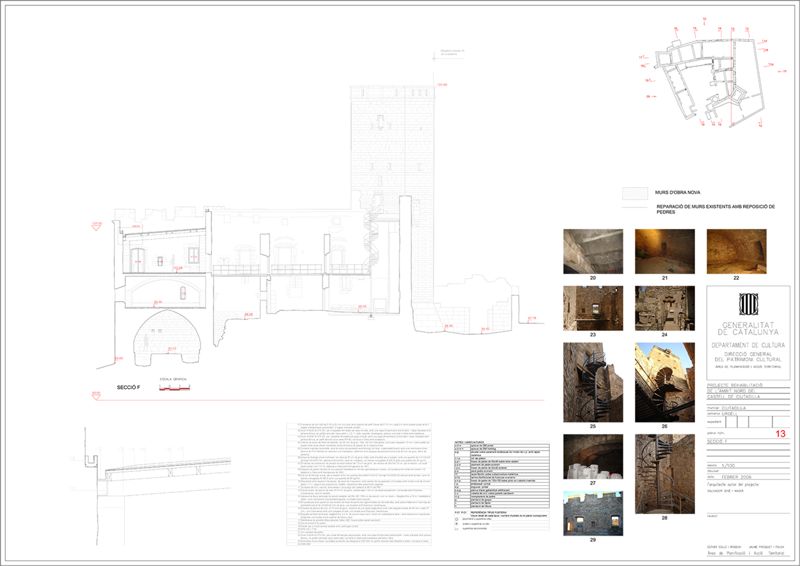Click the MURS D'OBRA NOVA legend swatch
Viewport: 800px width, 566px height.
point(635,193)
